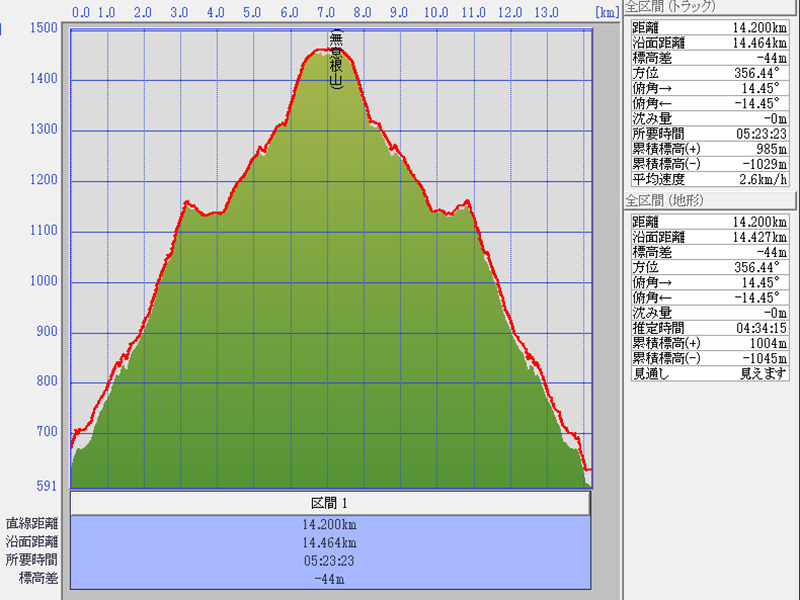The height and width of the screenshot is (600, 800).
Task: Click the 直線距離 label at bottom left
Action: pos(32,523)
